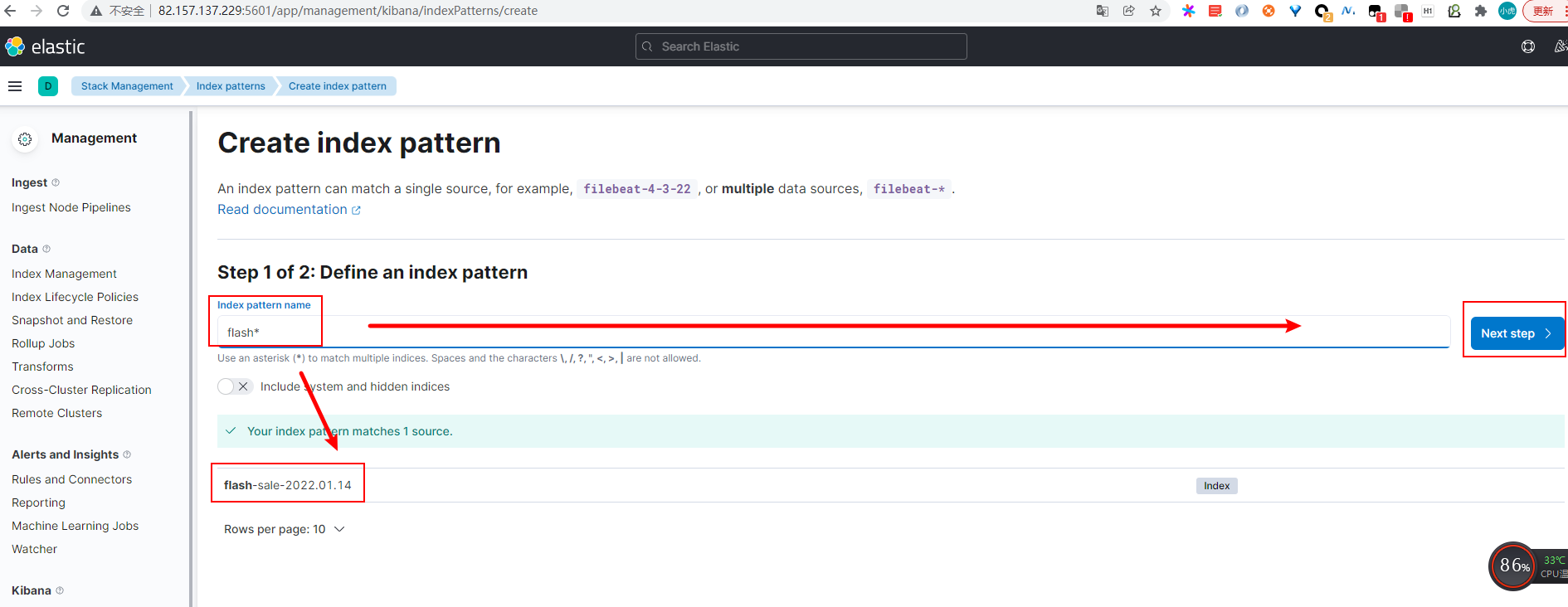Click the Management gear icon
Viewport: 1568px width, 607px height.
coord(25,139)
